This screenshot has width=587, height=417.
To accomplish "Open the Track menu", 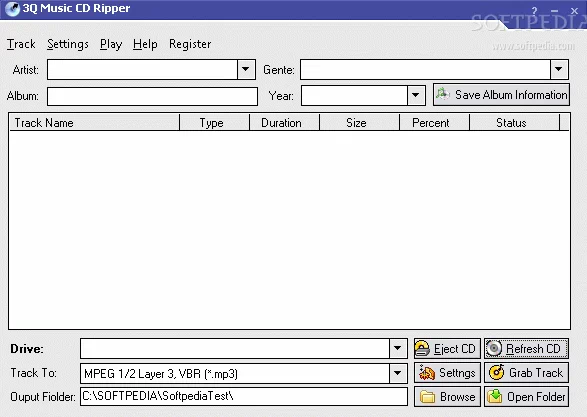I will (x=21, y=44).
